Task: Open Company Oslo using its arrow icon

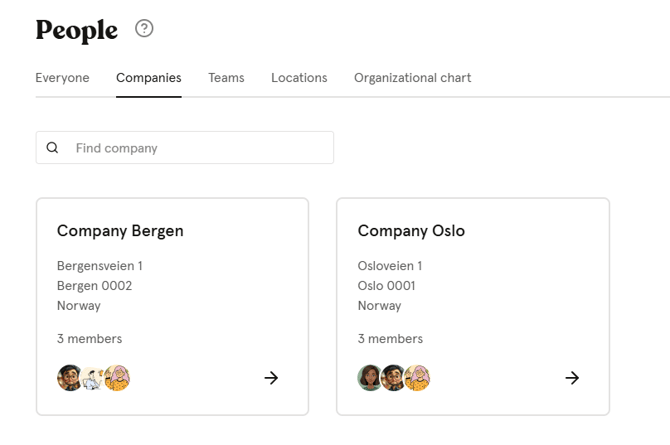Action: point(572,378)
